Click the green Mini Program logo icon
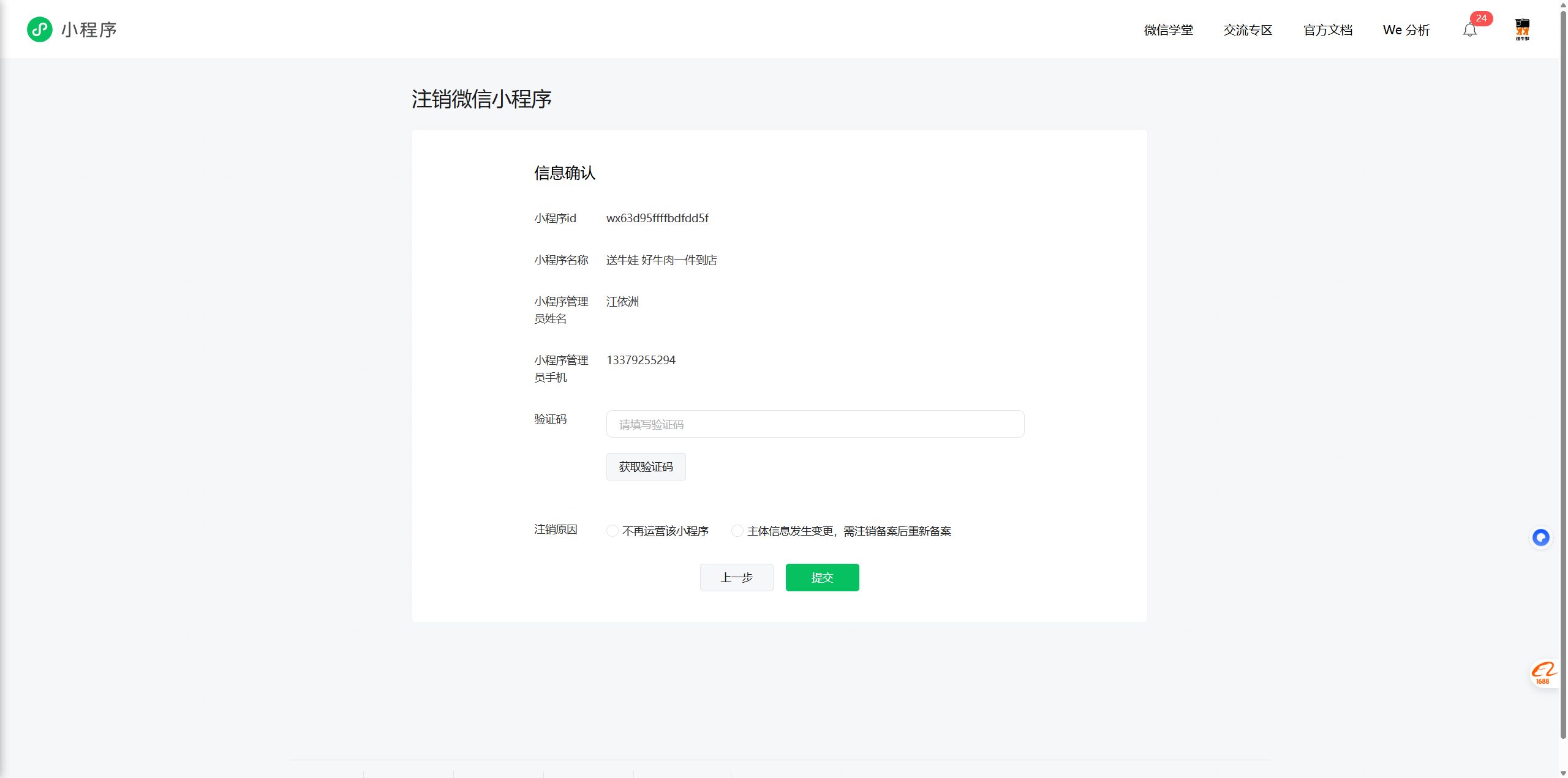 (40, 29)
